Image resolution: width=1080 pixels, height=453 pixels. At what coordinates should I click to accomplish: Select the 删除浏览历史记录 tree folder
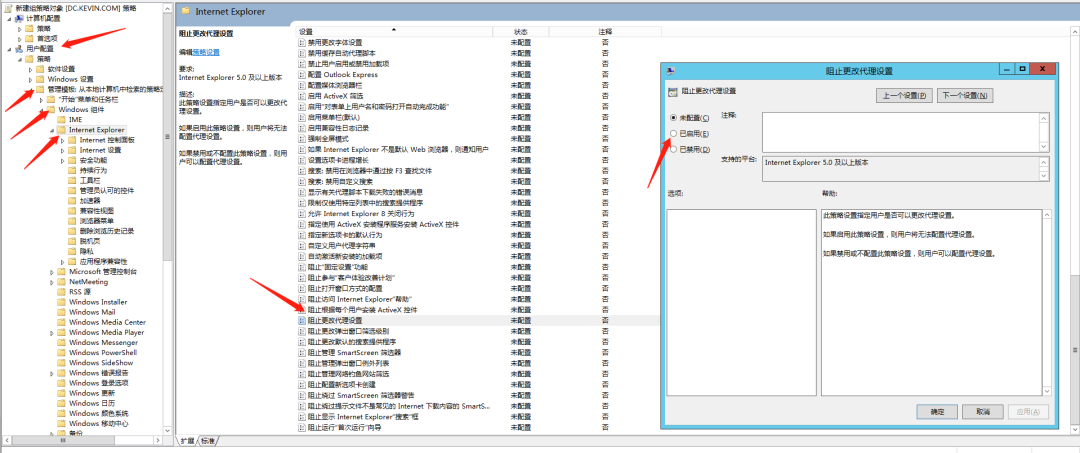pyautogui.click(x=101, y=231)
